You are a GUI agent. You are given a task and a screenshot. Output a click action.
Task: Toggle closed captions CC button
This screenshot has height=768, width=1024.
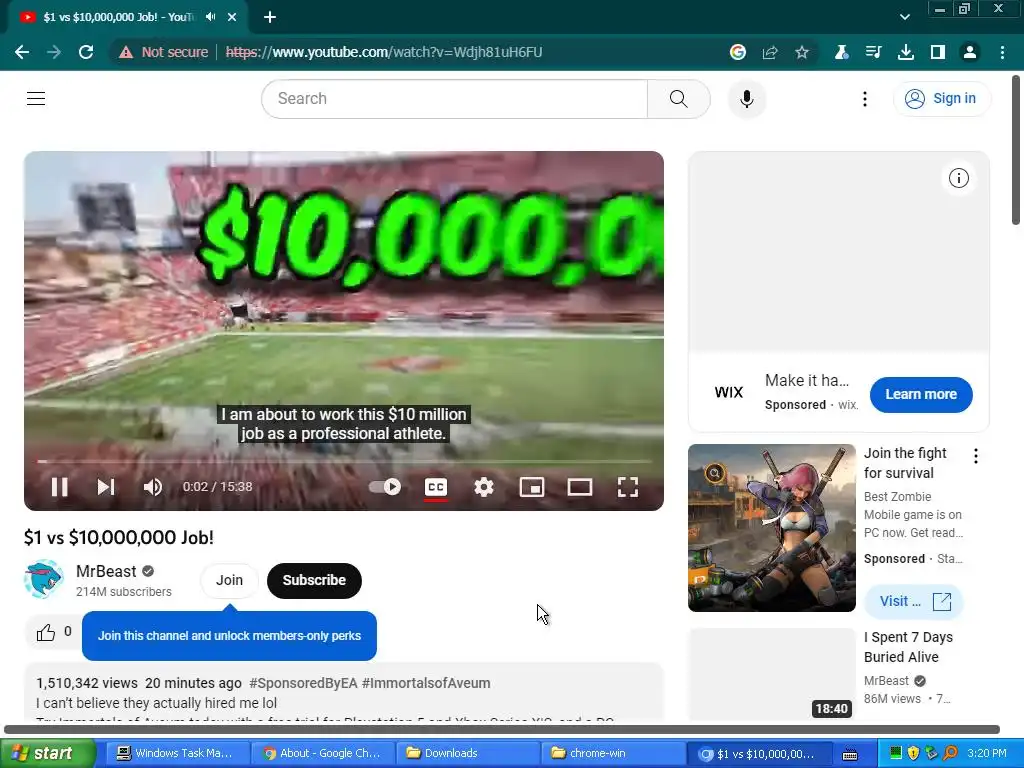tap(436, 487)
